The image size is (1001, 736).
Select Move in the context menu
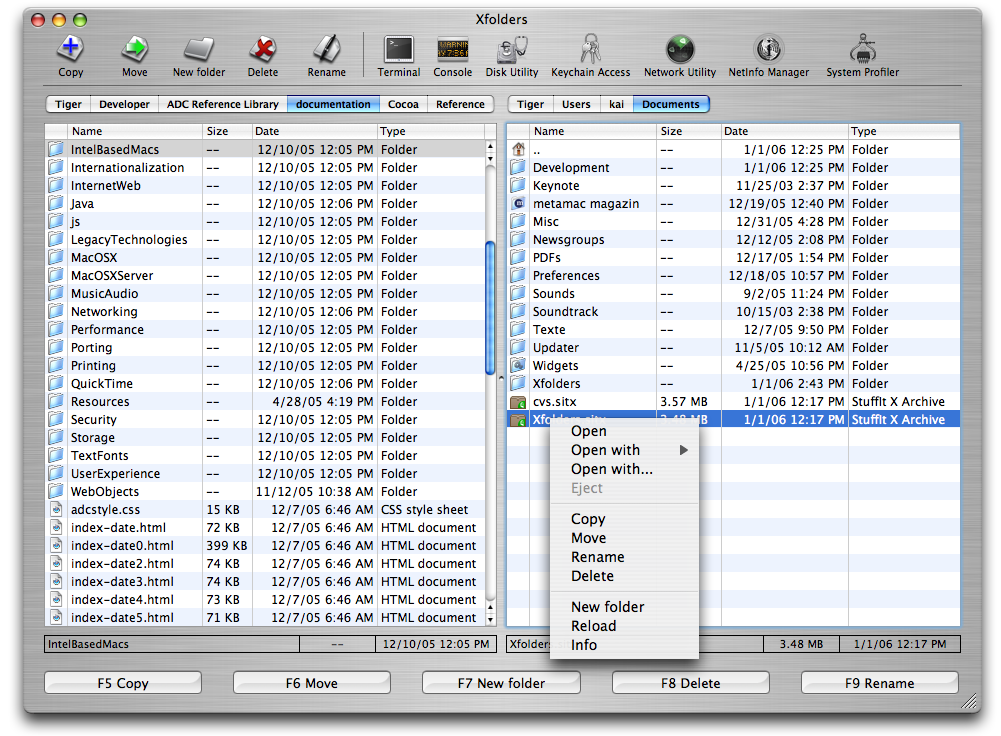coord(624,538)
